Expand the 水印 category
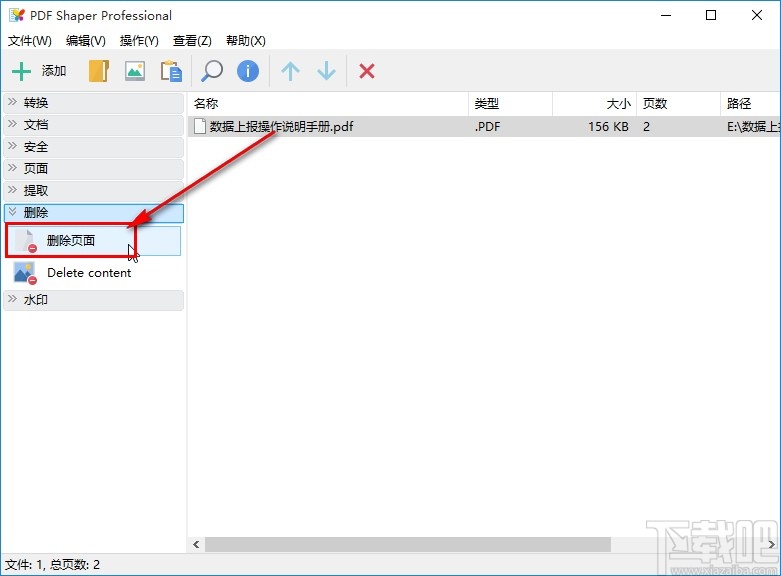781x576 pixels. (94, 300)
